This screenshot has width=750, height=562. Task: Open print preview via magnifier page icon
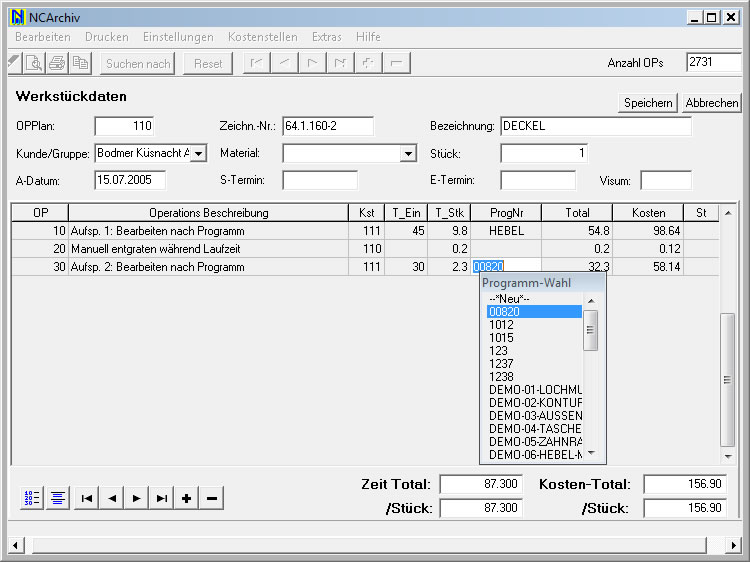34,63
